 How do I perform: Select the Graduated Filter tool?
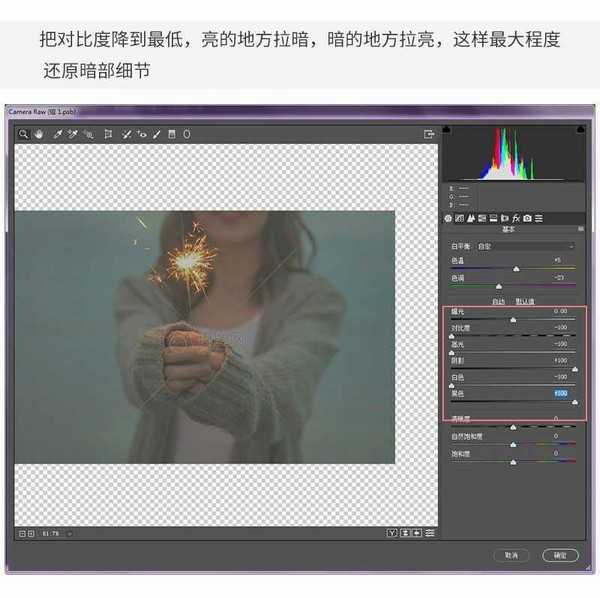172,133
